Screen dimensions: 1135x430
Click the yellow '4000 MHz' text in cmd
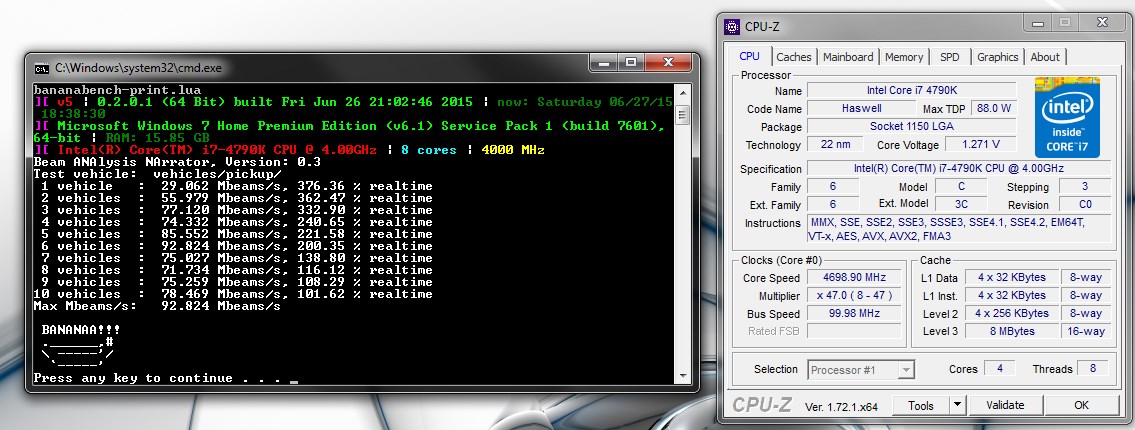512,150
